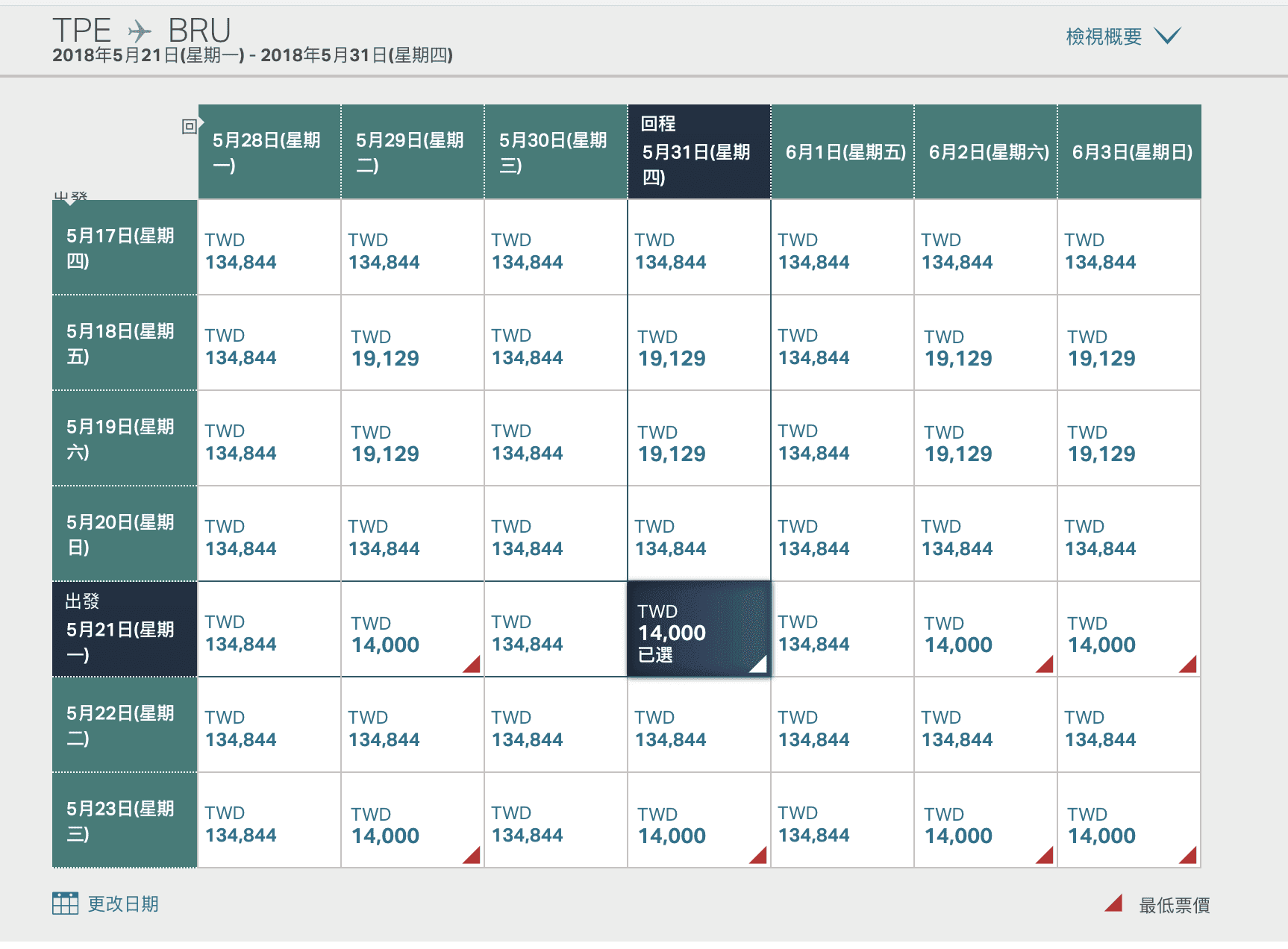Pick 134,844 fare for 5月20日 departure, 5月31日 return
This screenshot has height=949, width=1288.
[x=699, y=534]
